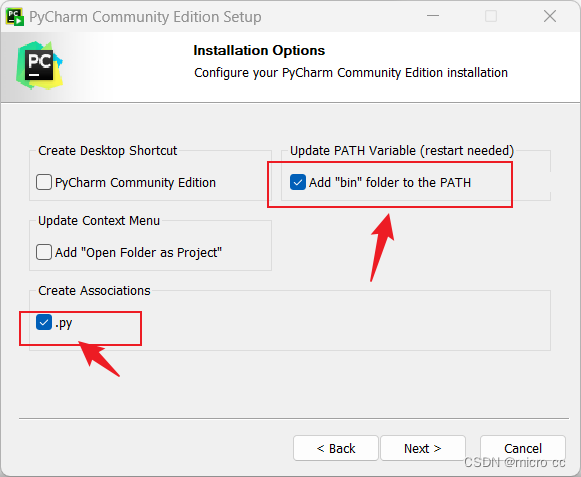Viewport: 581px width, 477px height.
Task: Return to the previous page with Back
Action: (x=336, y=448)
